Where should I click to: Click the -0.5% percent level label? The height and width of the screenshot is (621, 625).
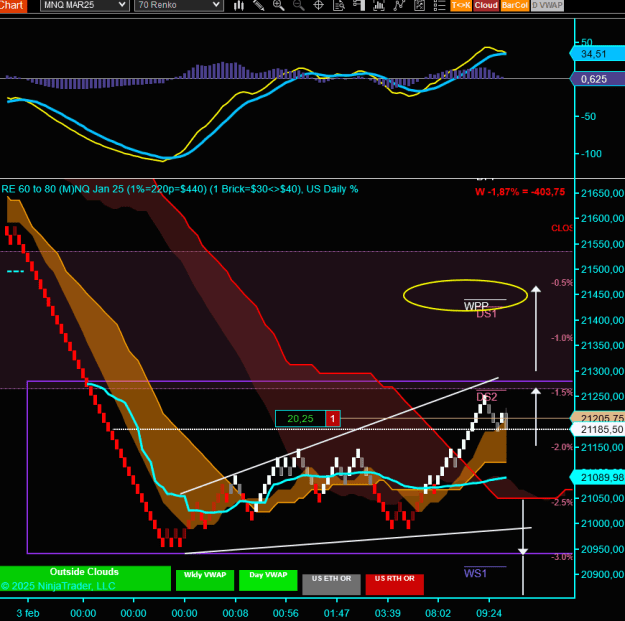[x=562, y=283]
